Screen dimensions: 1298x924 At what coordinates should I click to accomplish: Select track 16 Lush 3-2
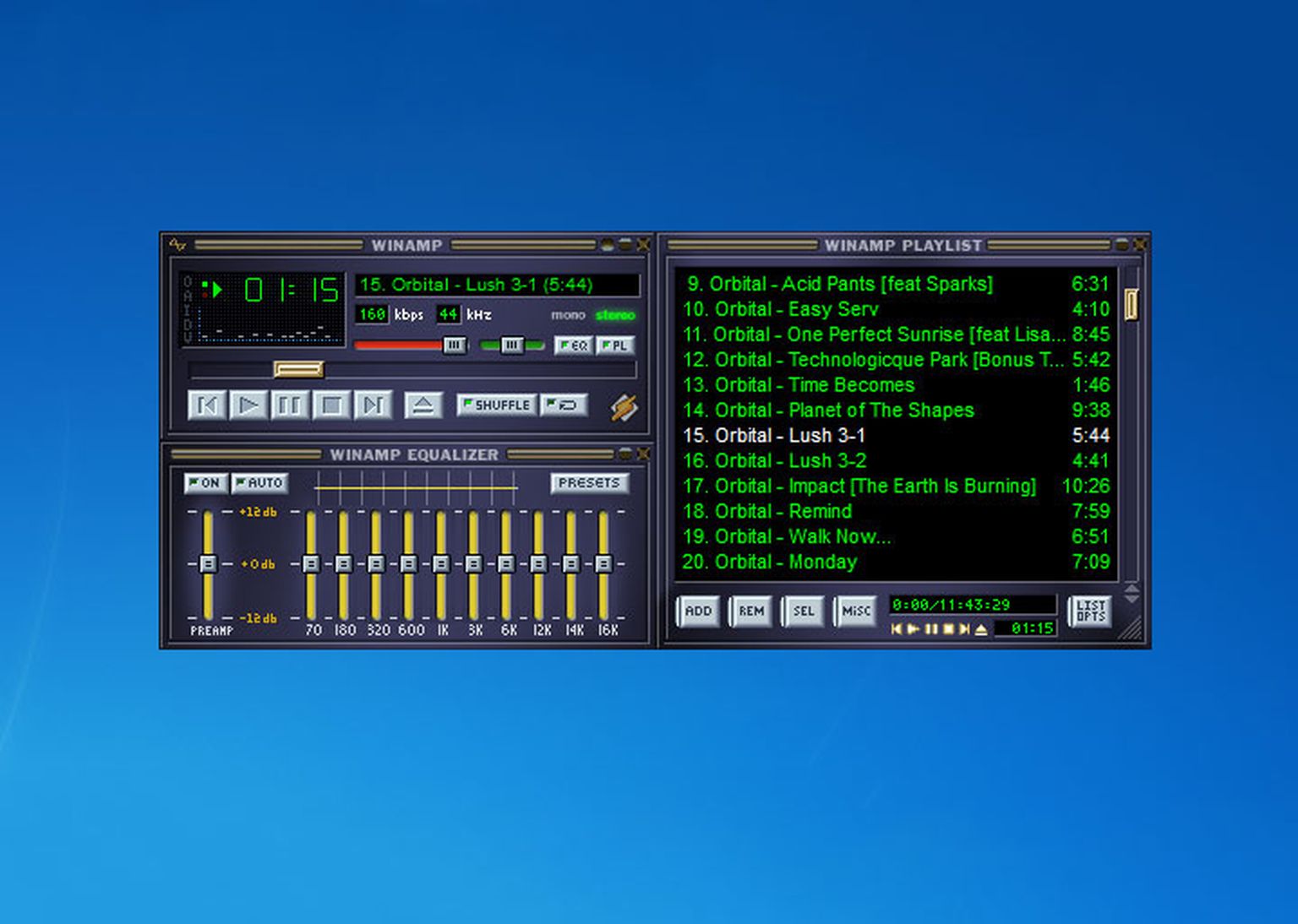(x=896, y=461)
